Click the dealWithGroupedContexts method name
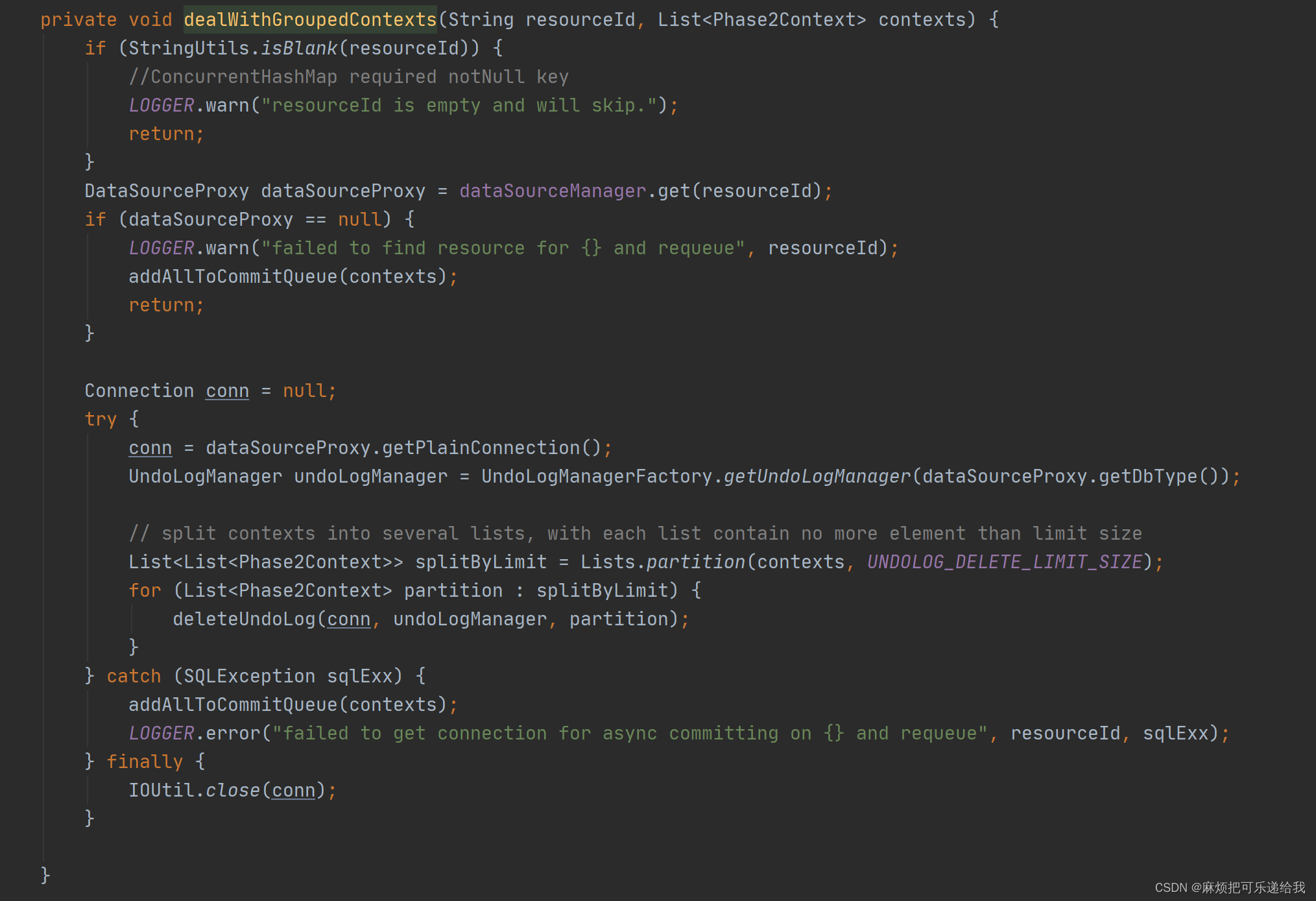Screen dimensions: 1316x901 coord(310,19)
